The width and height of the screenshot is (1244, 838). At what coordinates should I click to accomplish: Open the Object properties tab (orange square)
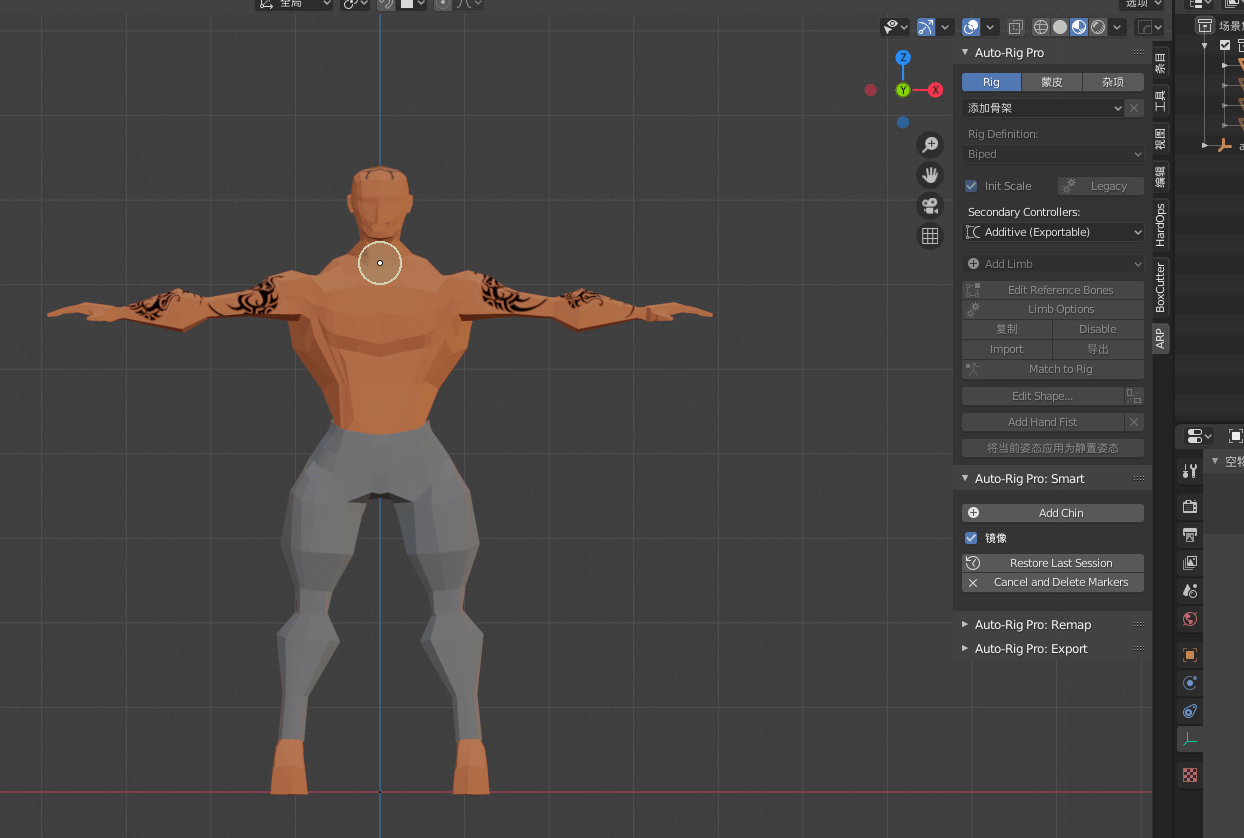click(1189, 655)
